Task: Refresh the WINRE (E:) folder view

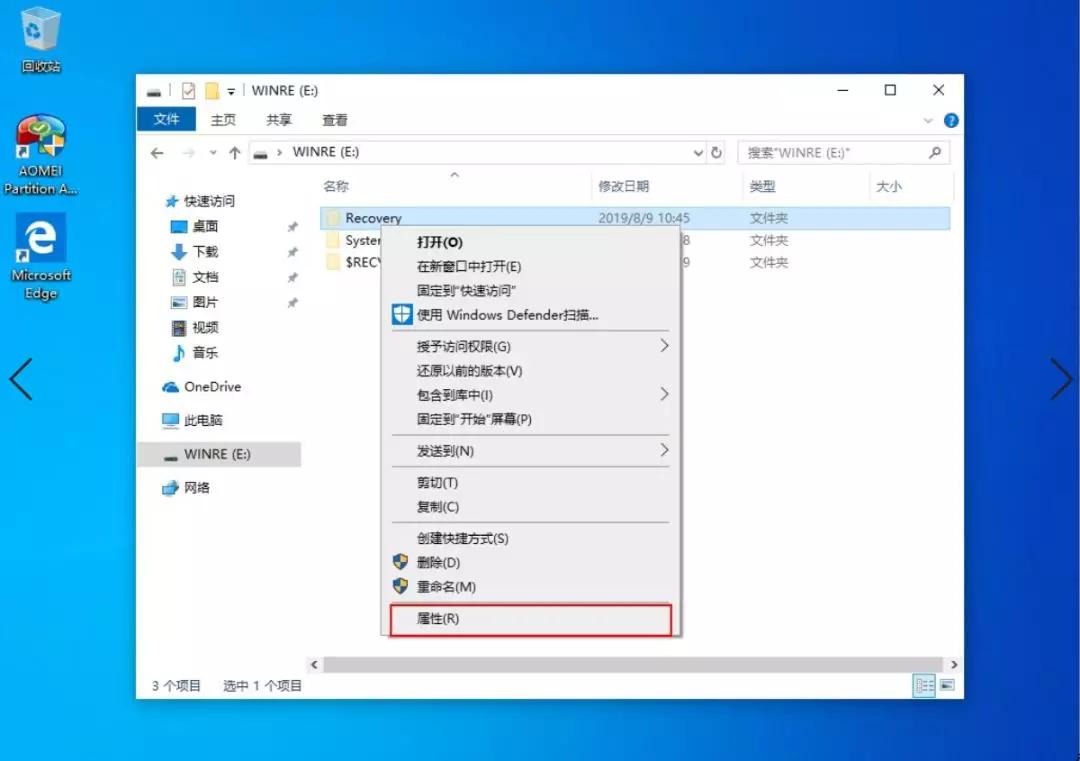Action: coord(716,153)
